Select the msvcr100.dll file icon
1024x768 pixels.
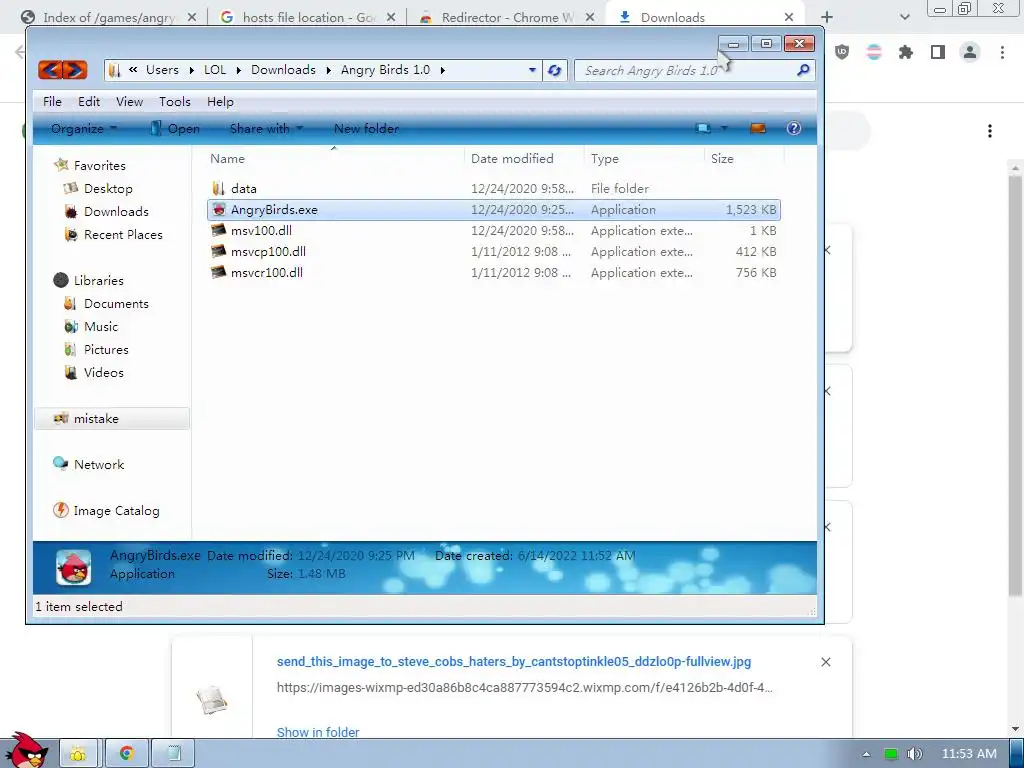tap(219, 272)
